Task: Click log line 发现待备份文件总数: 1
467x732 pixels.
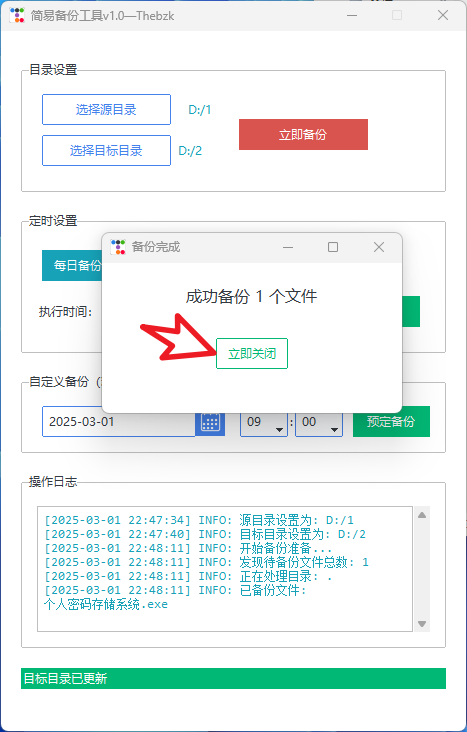Action: (206, 562)
